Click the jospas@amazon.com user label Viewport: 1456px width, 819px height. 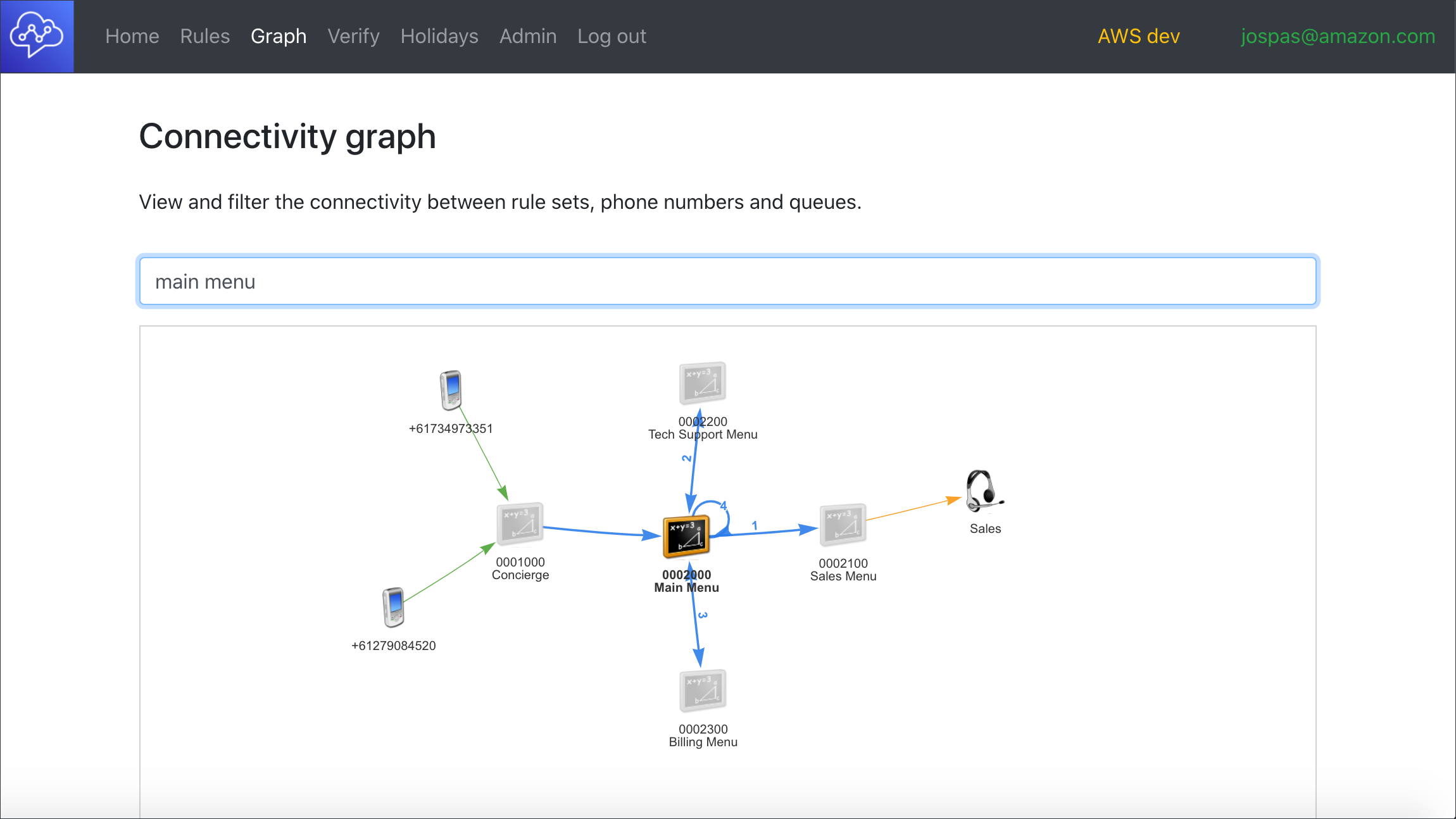[1338, 36]
